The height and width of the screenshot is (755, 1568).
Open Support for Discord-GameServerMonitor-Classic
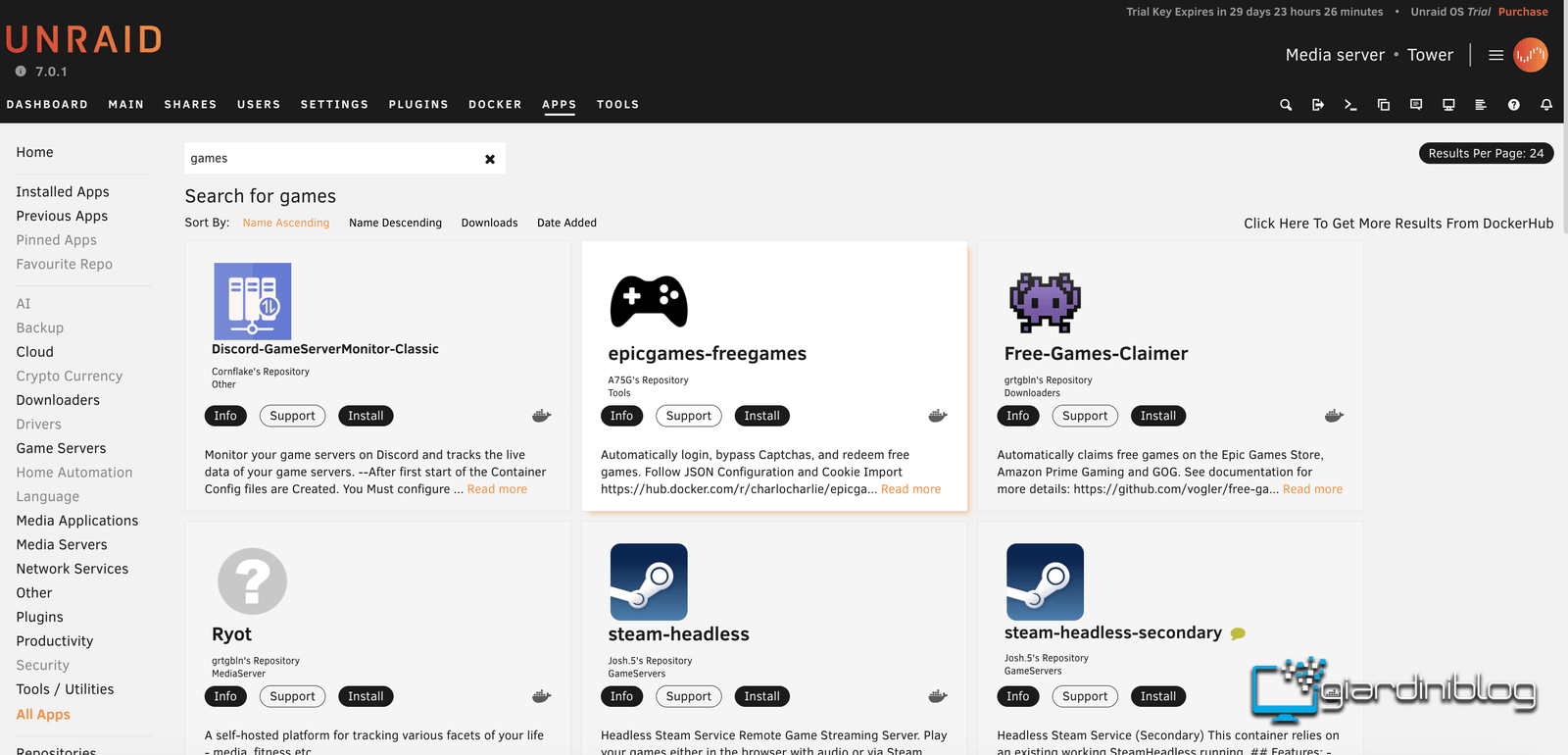(292, 416)
